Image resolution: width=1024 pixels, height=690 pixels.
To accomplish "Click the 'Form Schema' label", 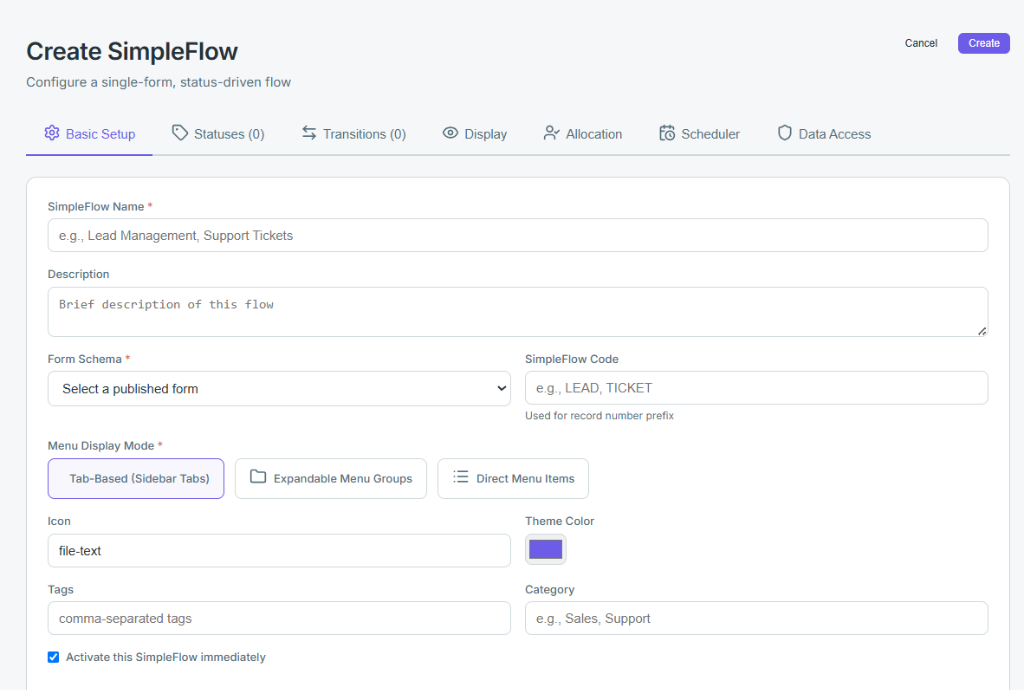I will 85,359.
